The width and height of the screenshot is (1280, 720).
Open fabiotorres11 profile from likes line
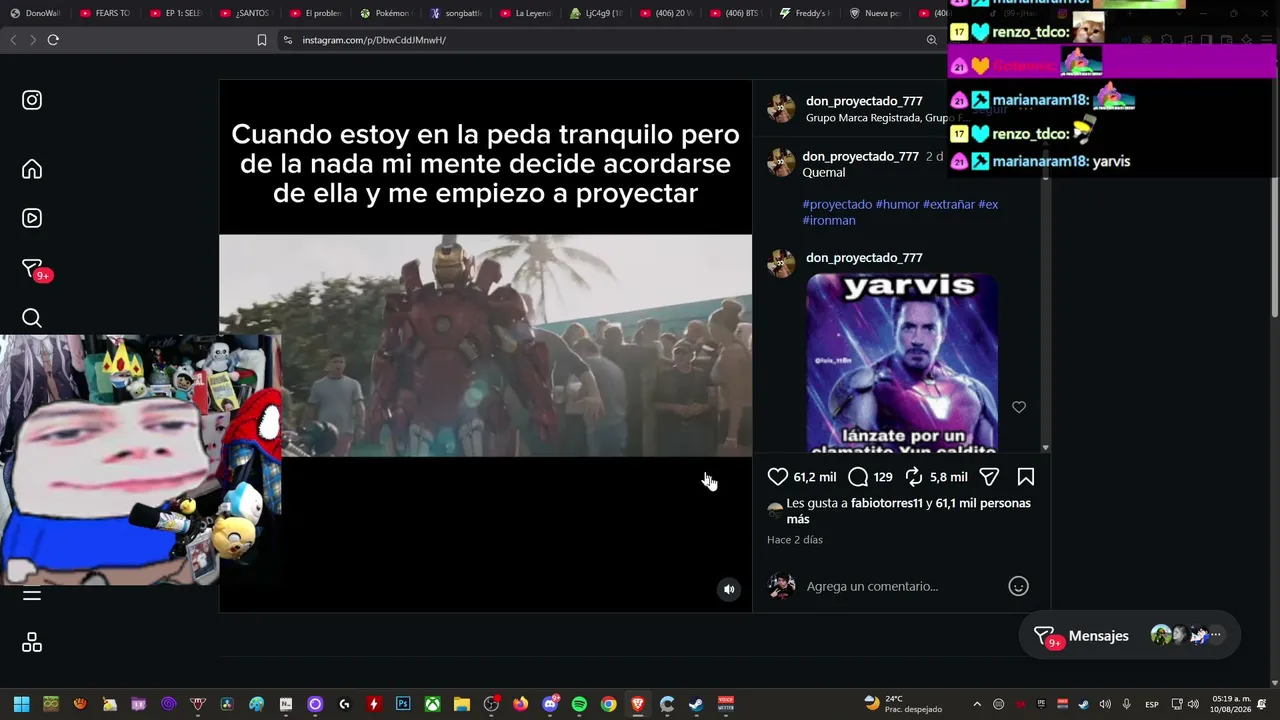[887, 503]
